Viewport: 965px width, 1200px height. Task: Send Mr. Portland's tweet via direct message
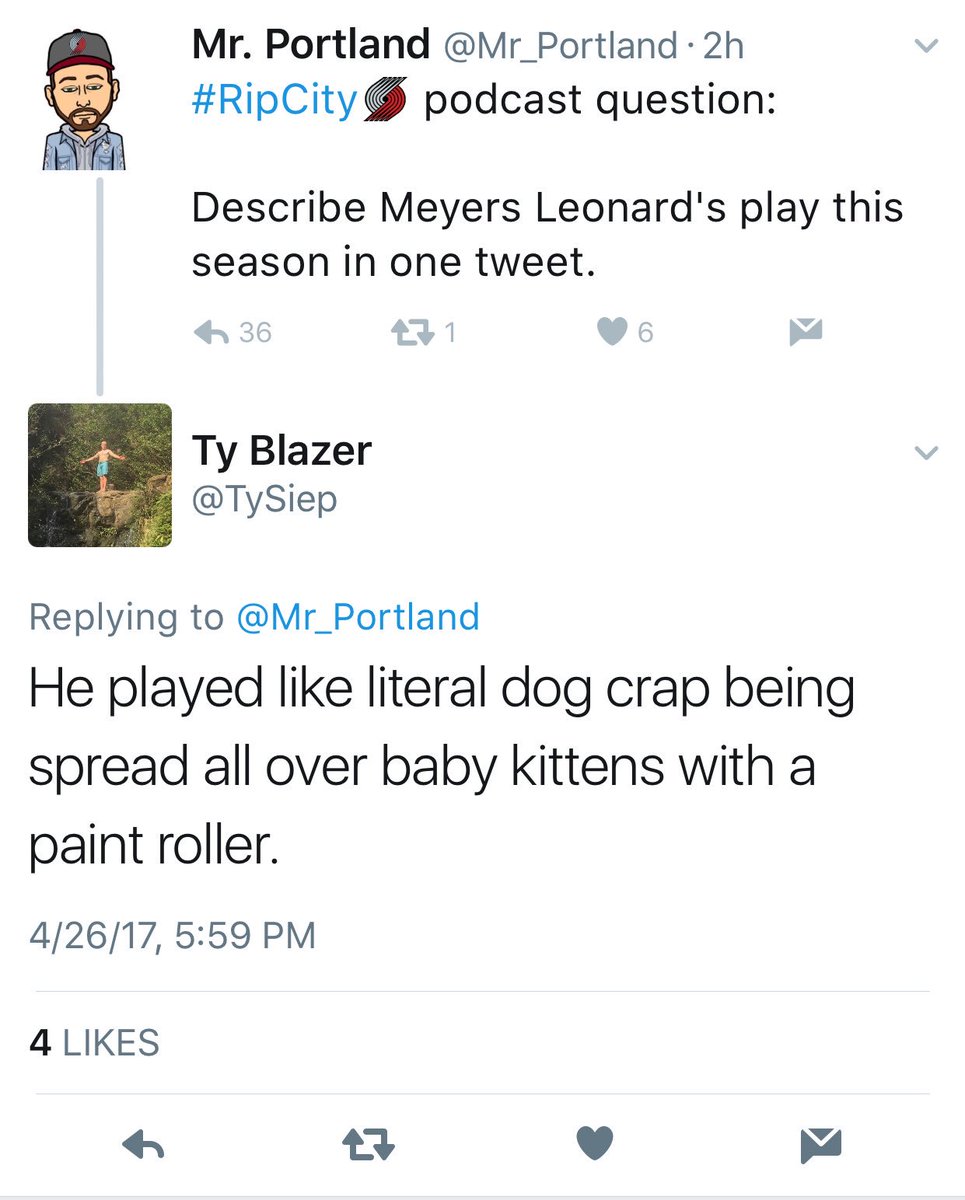pos(805,332)
